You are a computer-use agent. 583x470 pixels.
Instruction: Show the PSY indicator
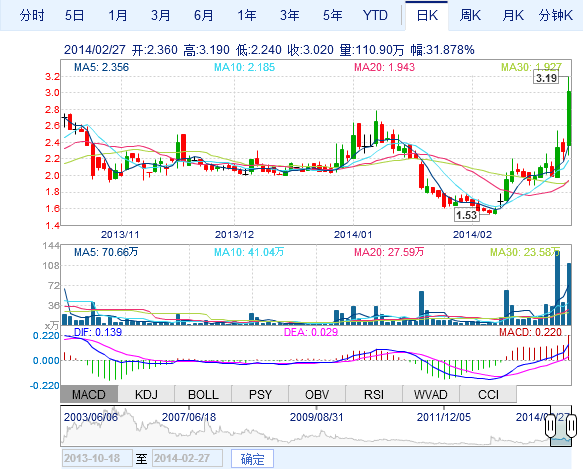click(x=260, y=394)
